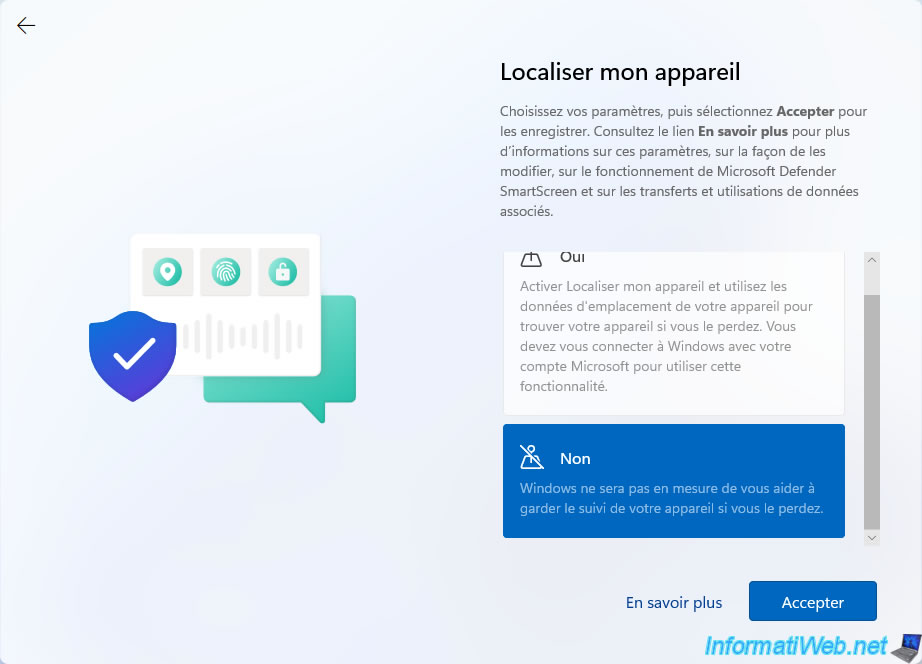This screenshot has width=922, height=664.
Task: Click the scrollbar down arrow
Action: (871, 538)
